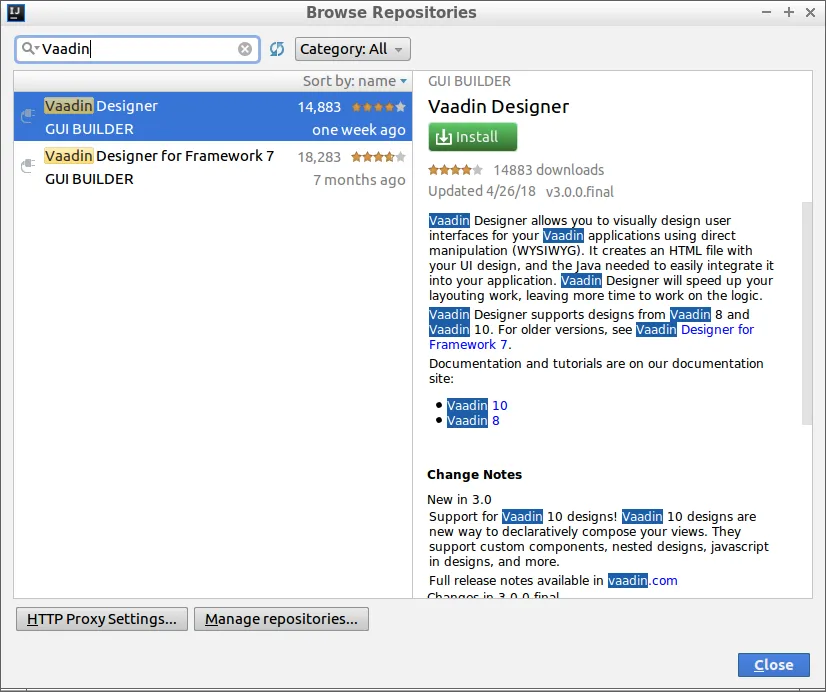
Task: Rate Vaadin Designer for Framework 7 five stars
Action: 402,156
